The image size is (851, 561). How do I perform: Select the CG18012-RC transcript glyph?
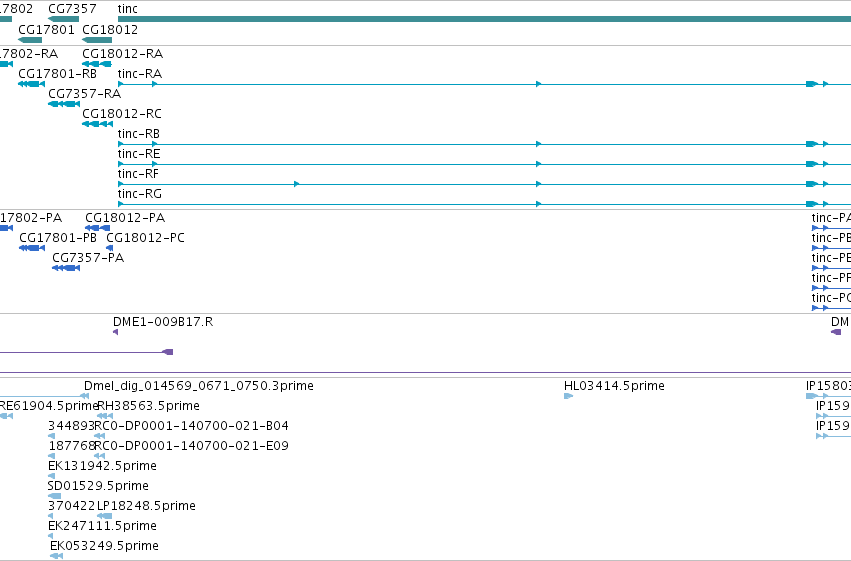(98, 124)
